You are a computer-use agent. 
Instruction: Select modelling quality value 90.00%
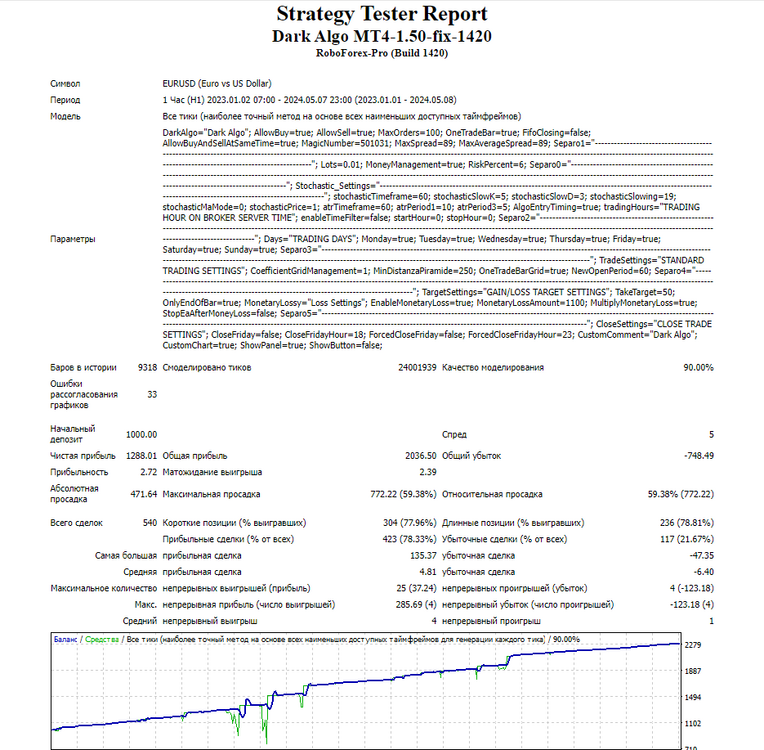click(x=698, y=367)
